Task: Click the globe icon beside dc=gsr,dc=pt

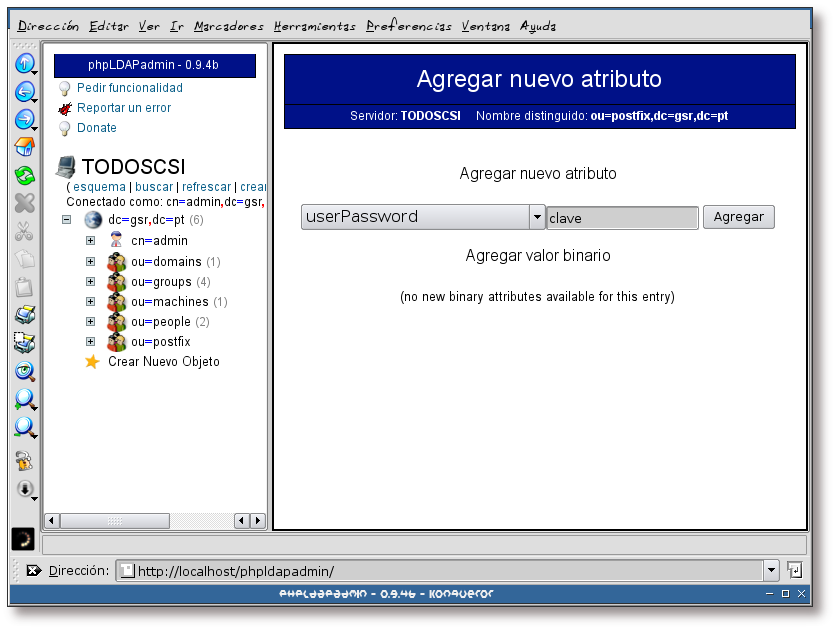Action: click(x=92, y=220)
